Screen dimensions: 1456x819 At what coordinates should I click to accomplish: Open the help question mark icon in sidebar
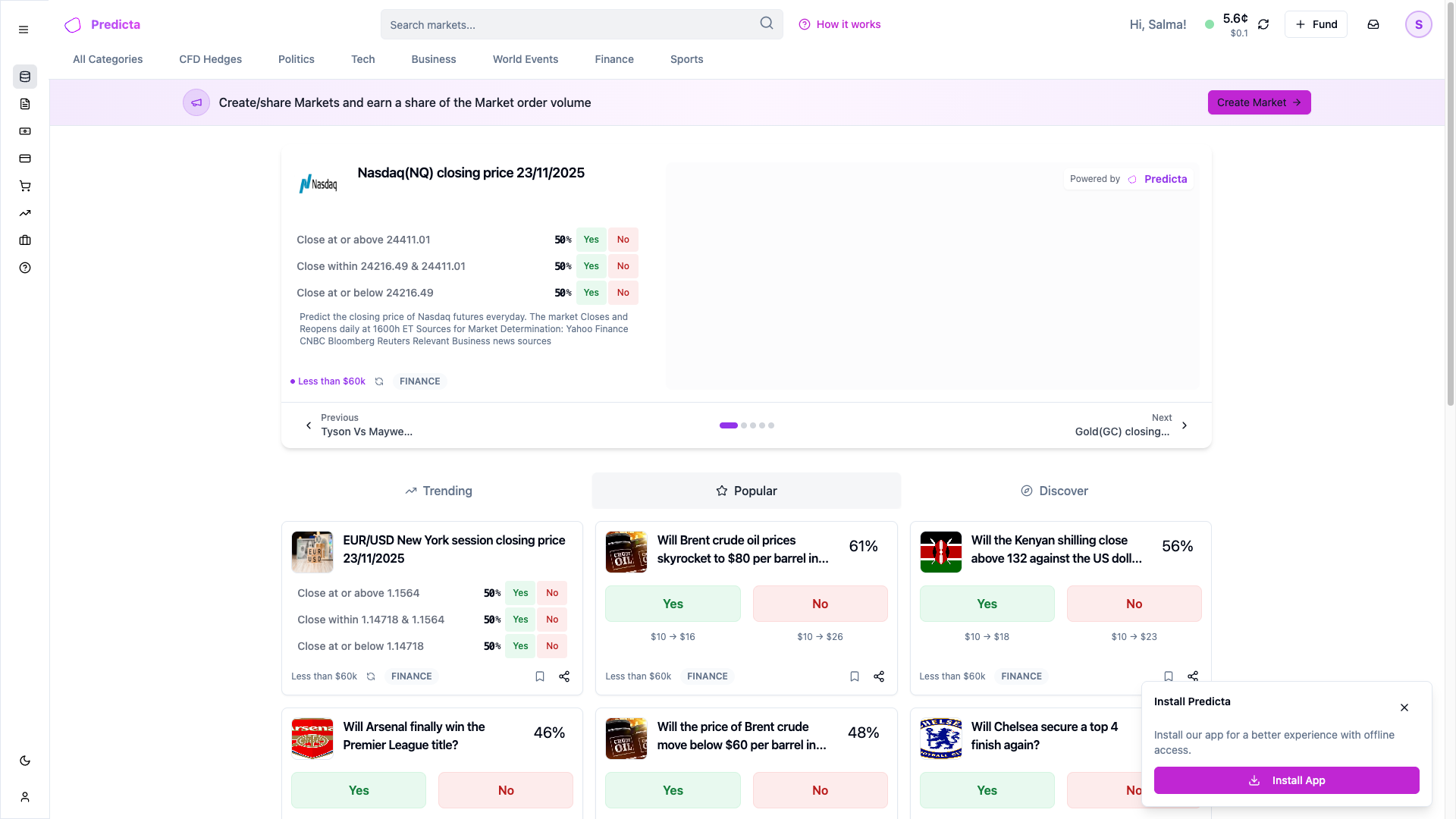point(25,268)
